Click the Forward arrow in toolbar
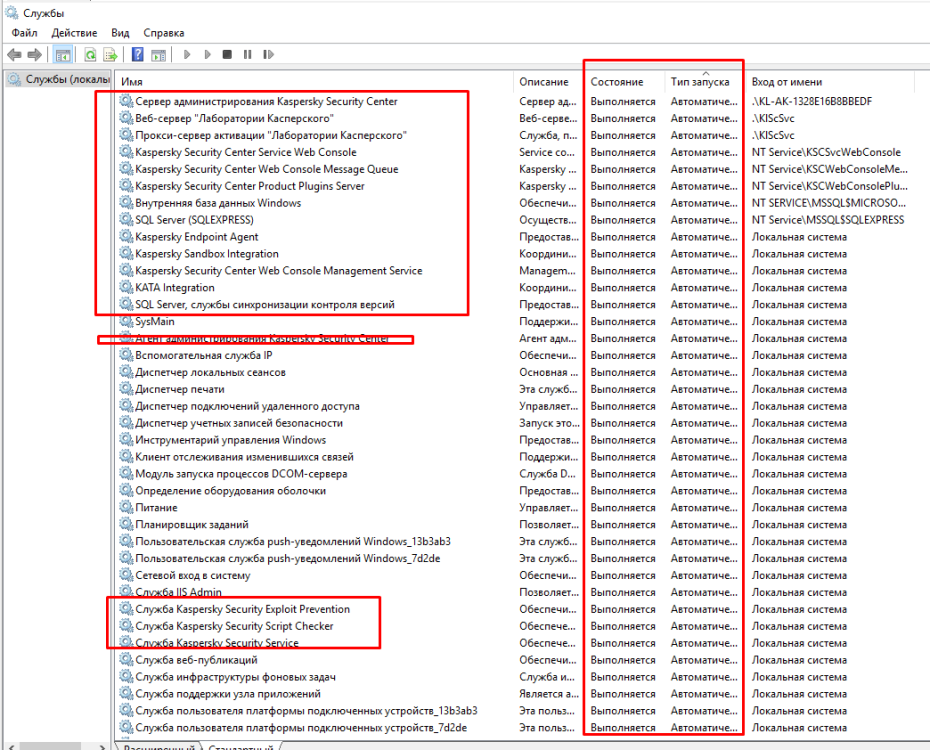 point(34,55)
